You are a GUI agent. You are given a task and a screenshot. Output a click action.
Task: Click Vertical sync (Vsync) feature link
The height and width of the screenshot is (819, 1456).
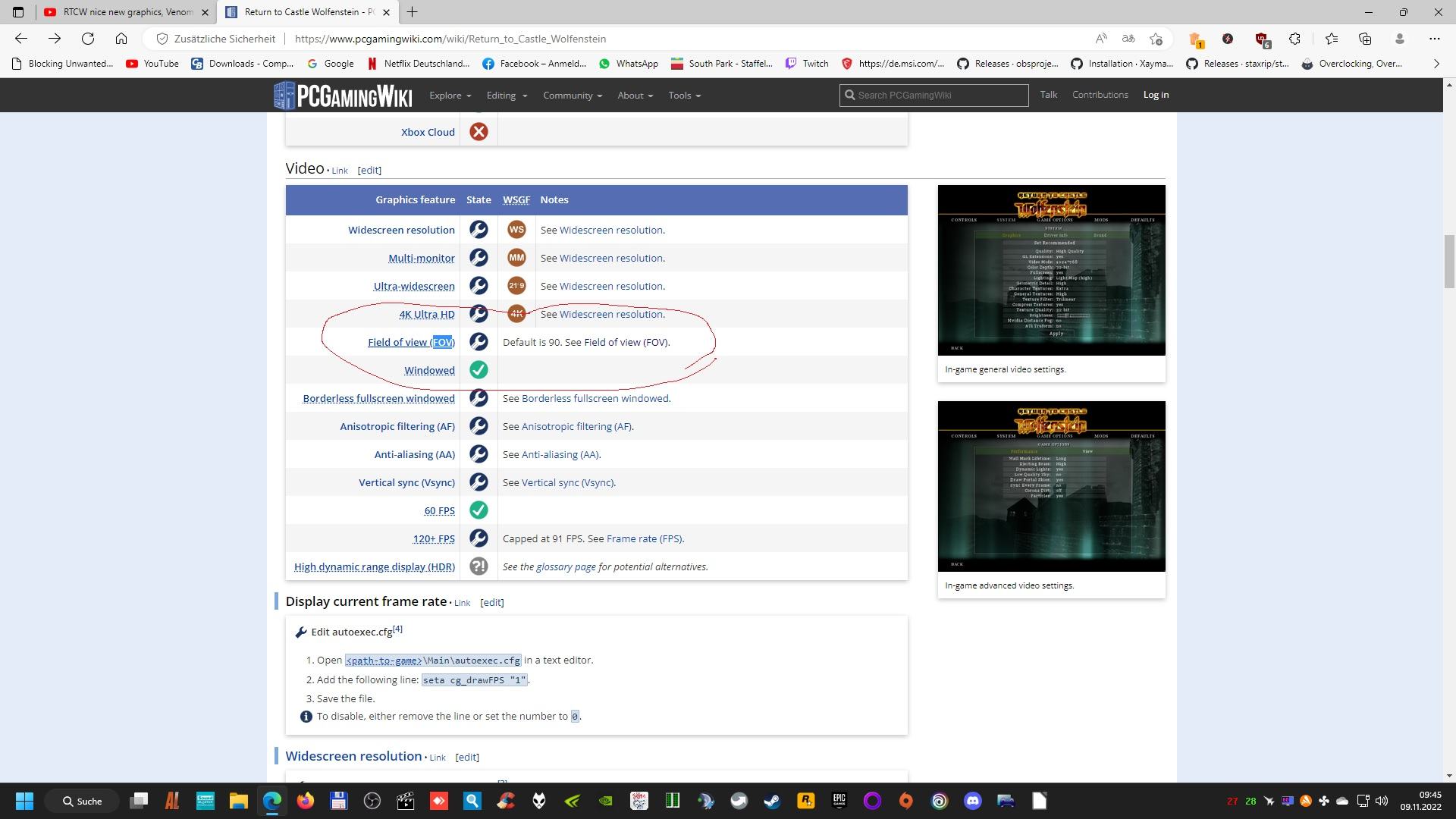pos(406,483)
